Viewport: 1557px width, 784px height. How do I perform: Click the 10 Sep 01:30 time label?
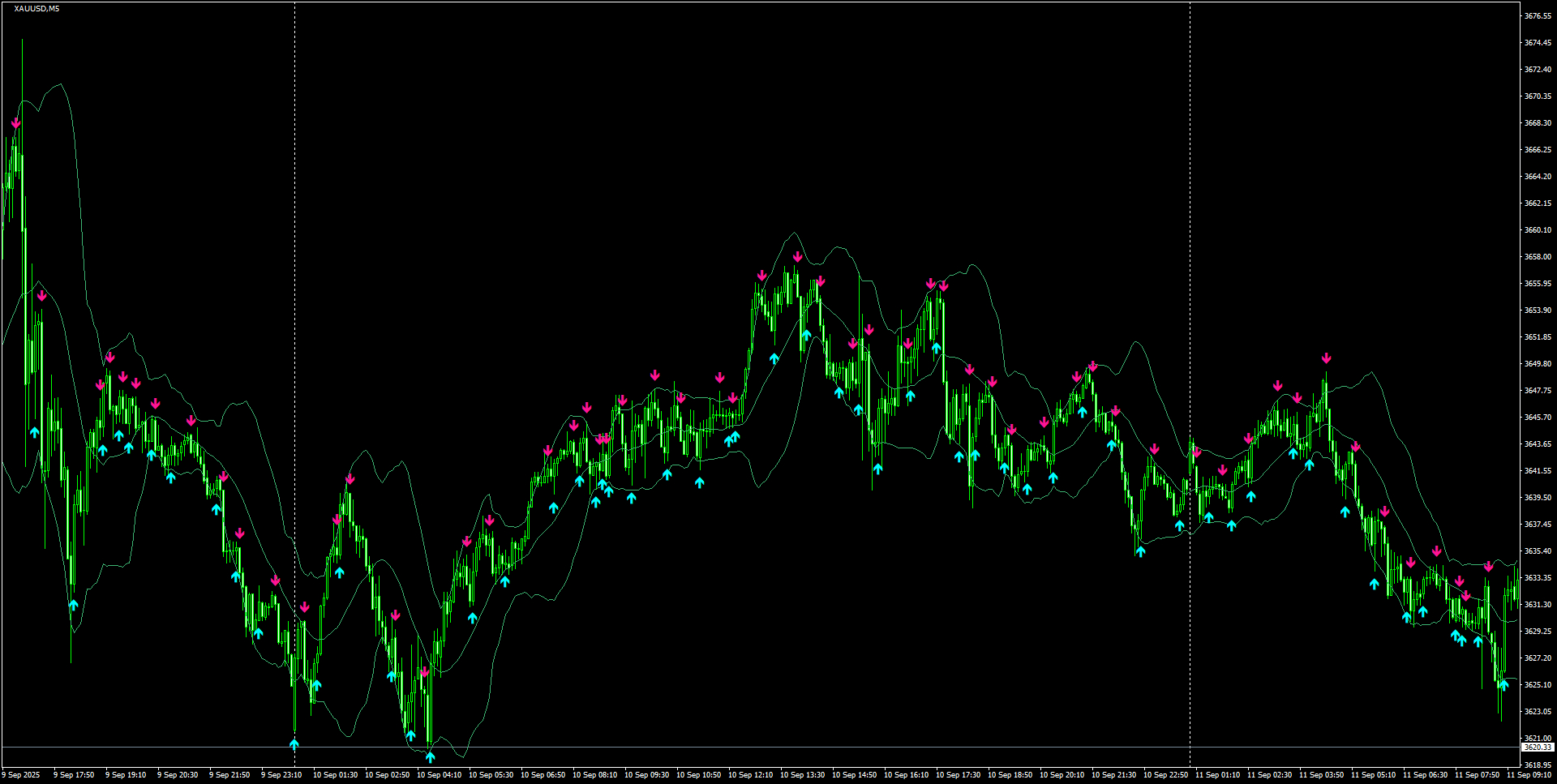[335, 775]
